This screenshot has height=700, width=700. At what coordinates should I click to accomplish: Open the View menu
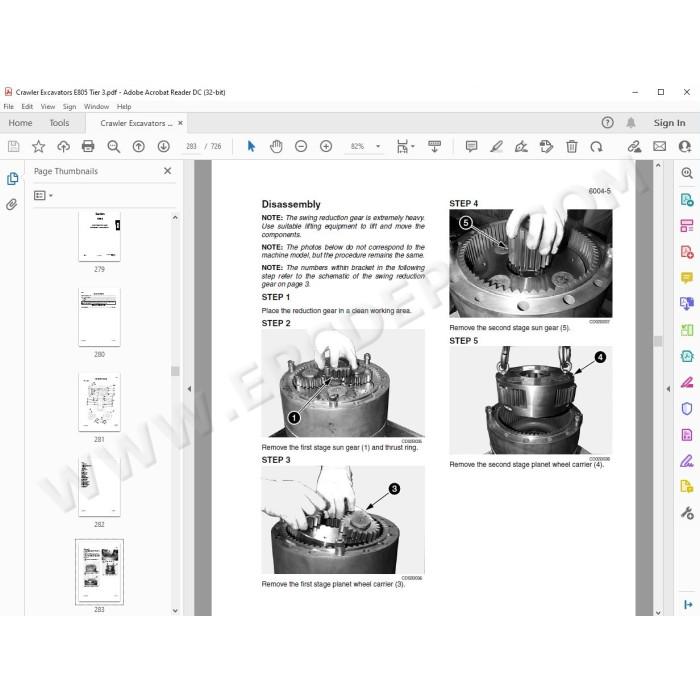pyautogui.click(x=48, y=107)
